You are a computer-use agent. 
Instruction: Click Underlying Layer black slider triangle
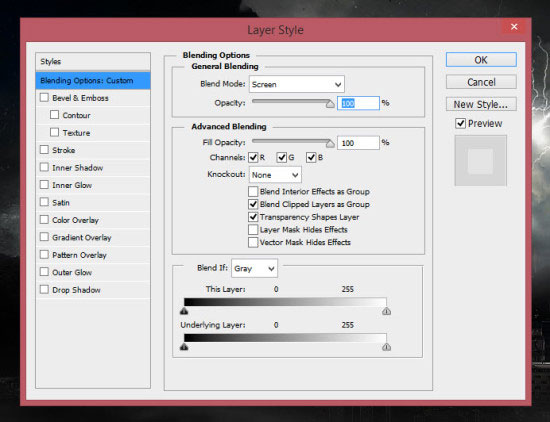(184, 347)
